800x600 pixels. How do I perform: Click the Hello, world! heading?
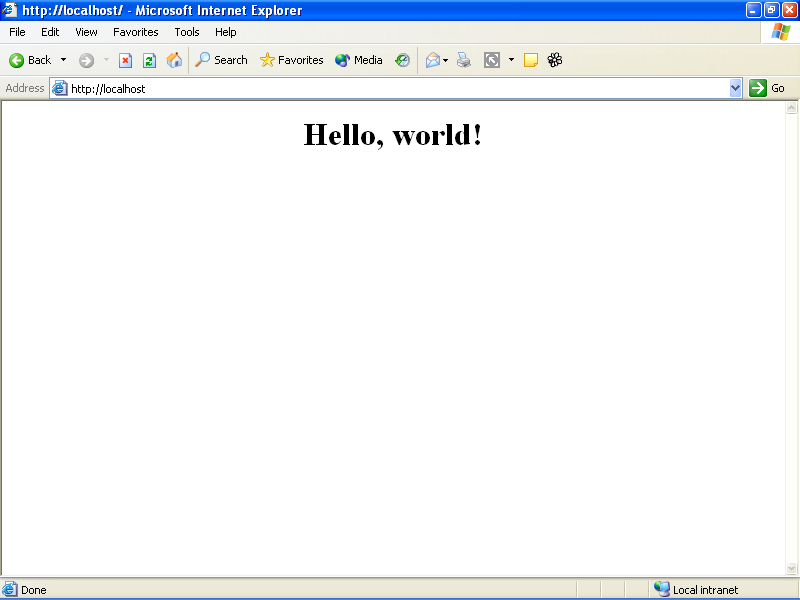(392, 135)
